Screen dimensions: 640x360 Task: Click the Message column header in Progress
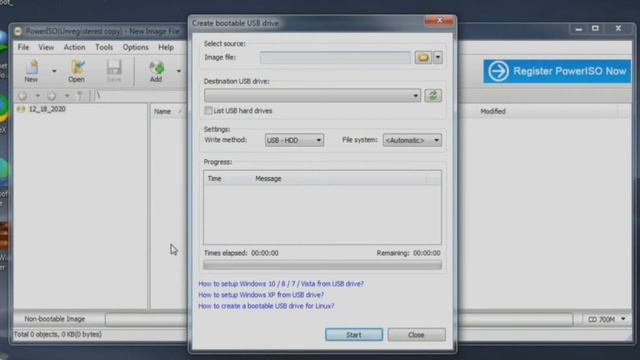(x=268, y=179)
